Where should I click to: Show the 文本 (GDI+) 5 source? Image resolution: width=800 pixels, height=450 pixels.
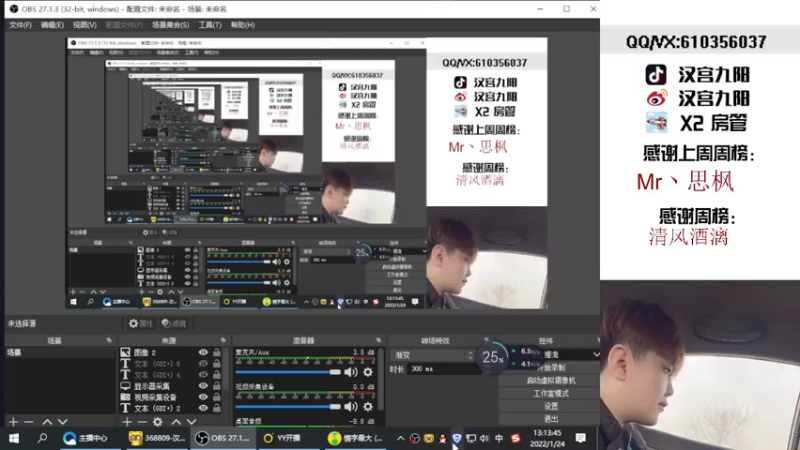203,364
